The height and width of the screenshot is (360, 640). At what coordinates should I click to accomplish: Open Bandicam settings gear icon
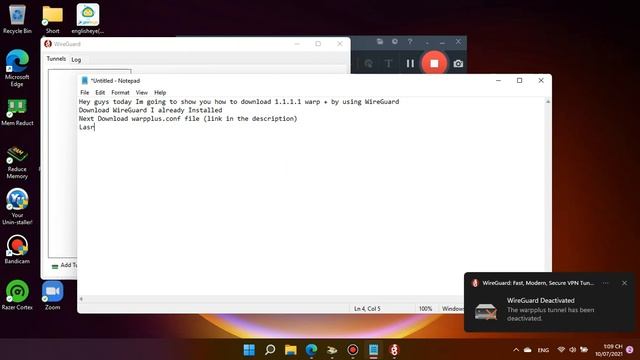point(395,42)
